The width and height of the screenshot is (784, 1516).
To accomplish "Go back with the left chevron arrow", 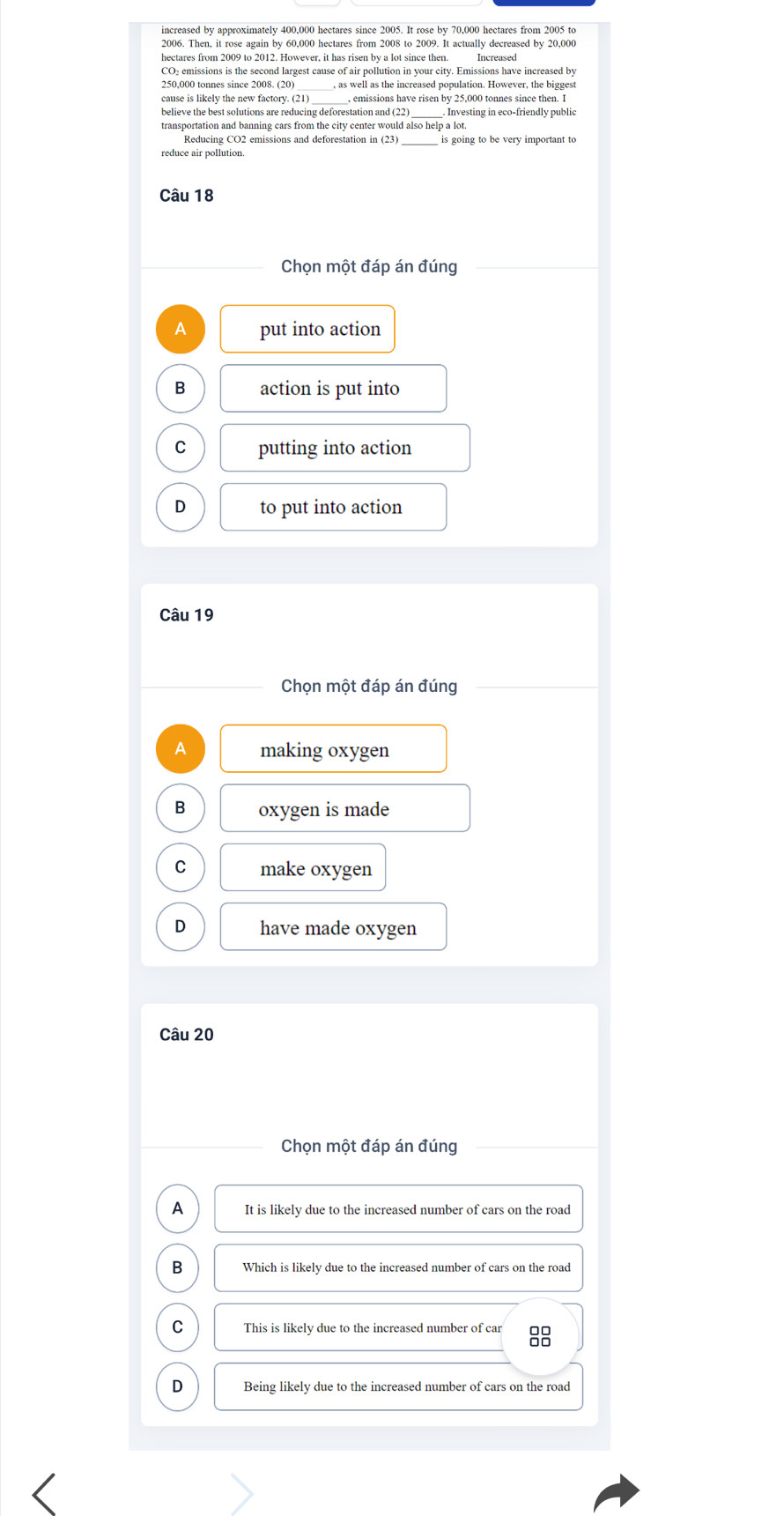I will (44, 1493).
